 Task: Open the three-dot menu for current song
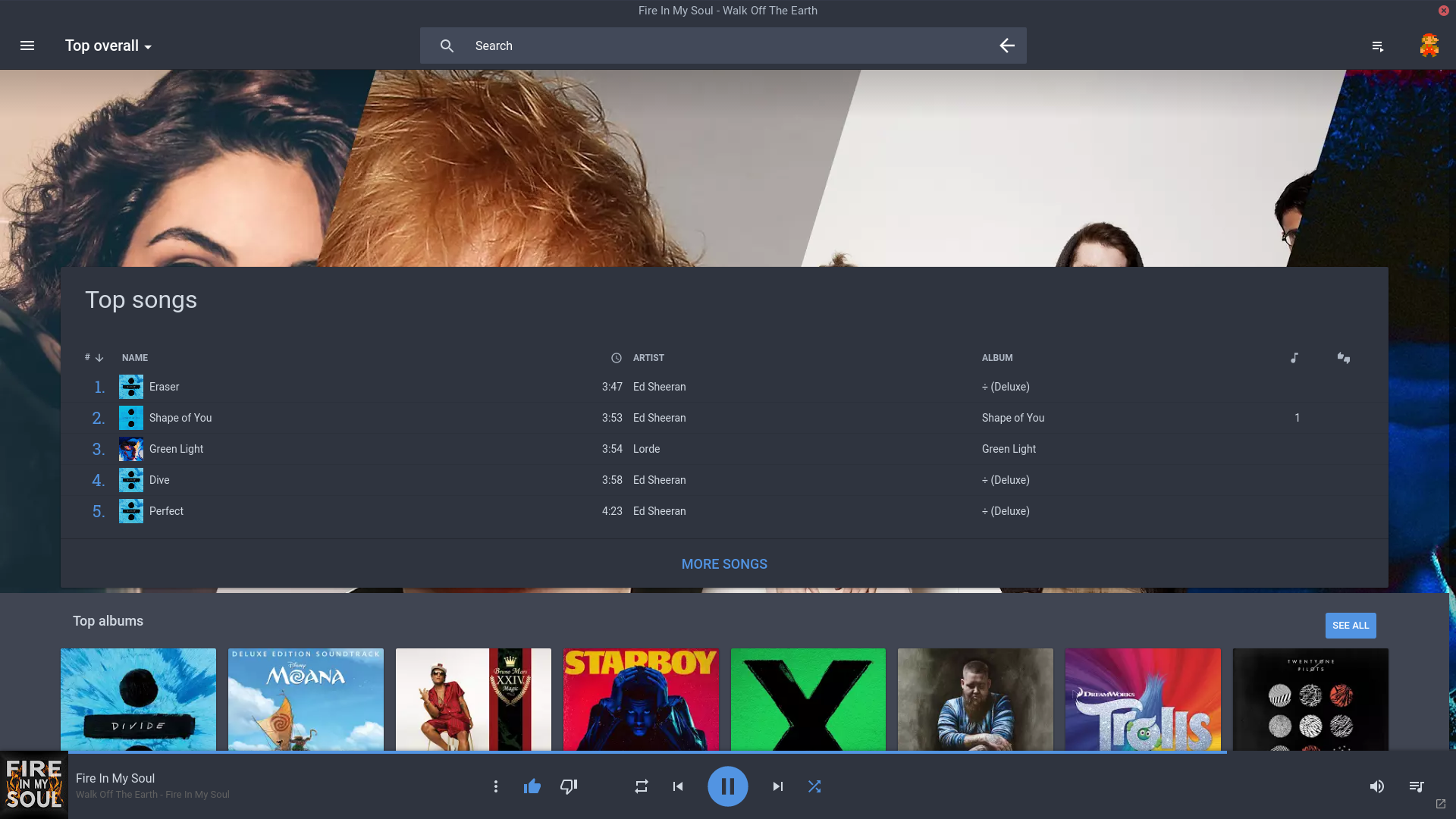point(496,786)
